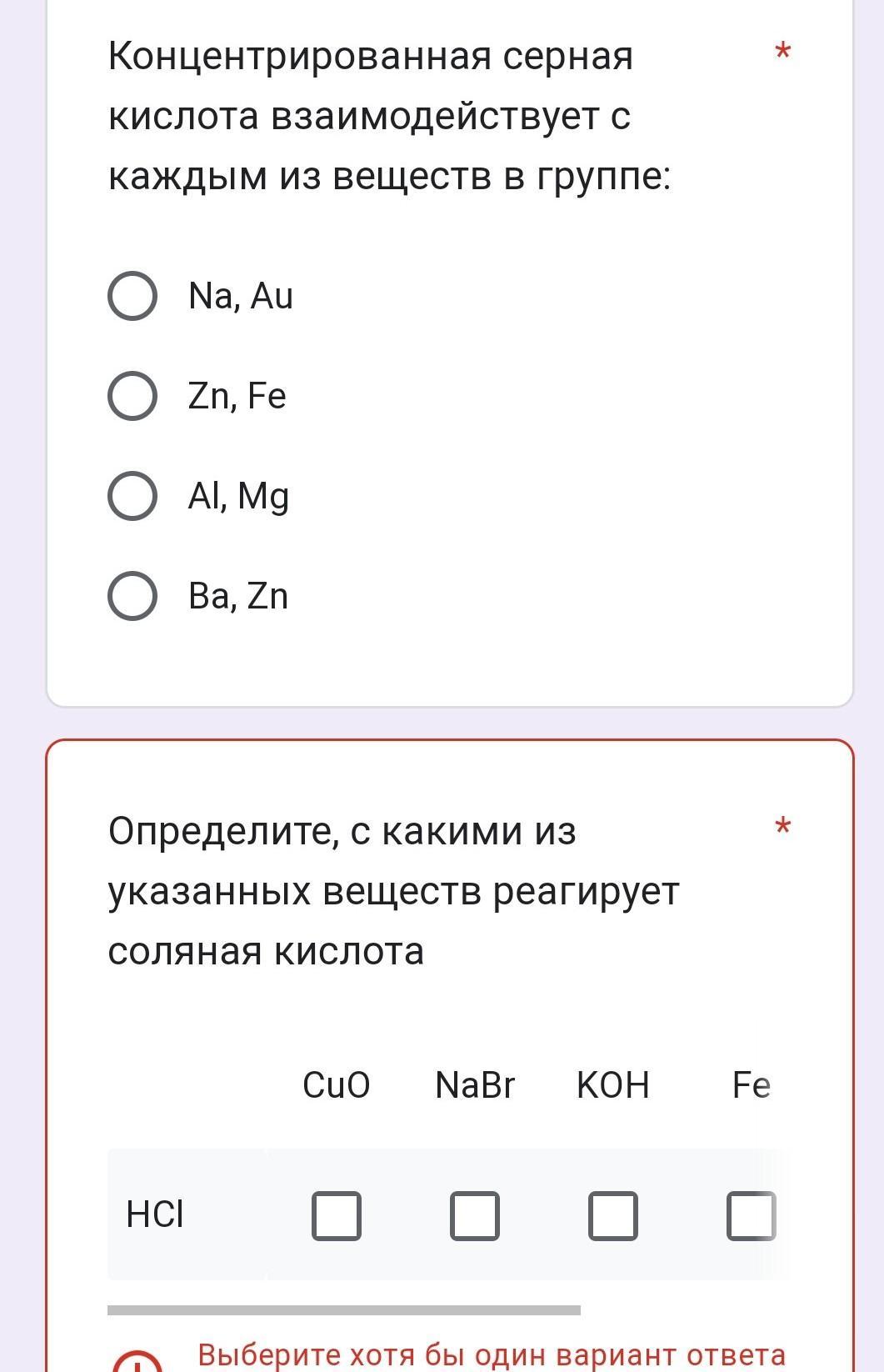The image size is (884, 1372).
Task: Choose the Al, Mg radio option
Action: (x=132, y=496)
